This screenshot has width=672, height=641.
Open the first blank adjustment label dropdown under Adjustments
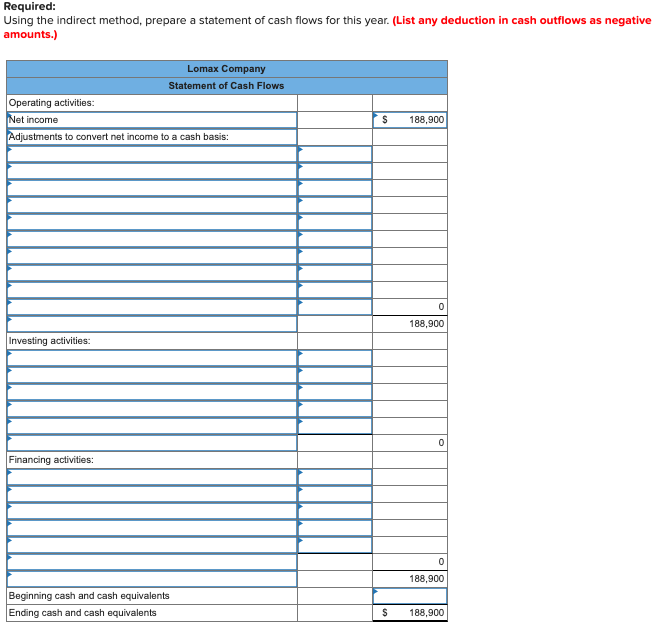152,154
